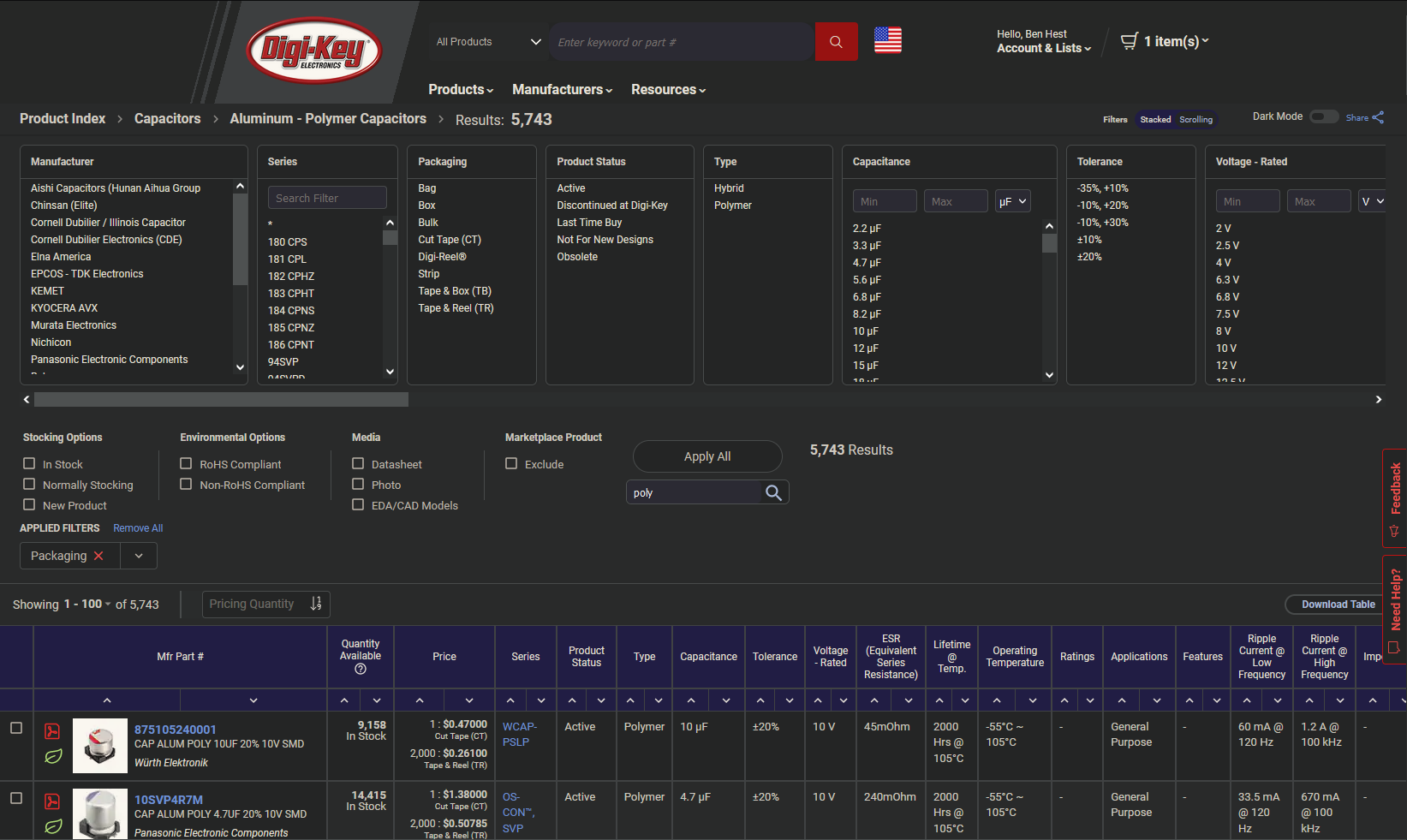Sort Mfr Part # ascending arrow
Screen dimensions: 1407x840
point(107,700)
